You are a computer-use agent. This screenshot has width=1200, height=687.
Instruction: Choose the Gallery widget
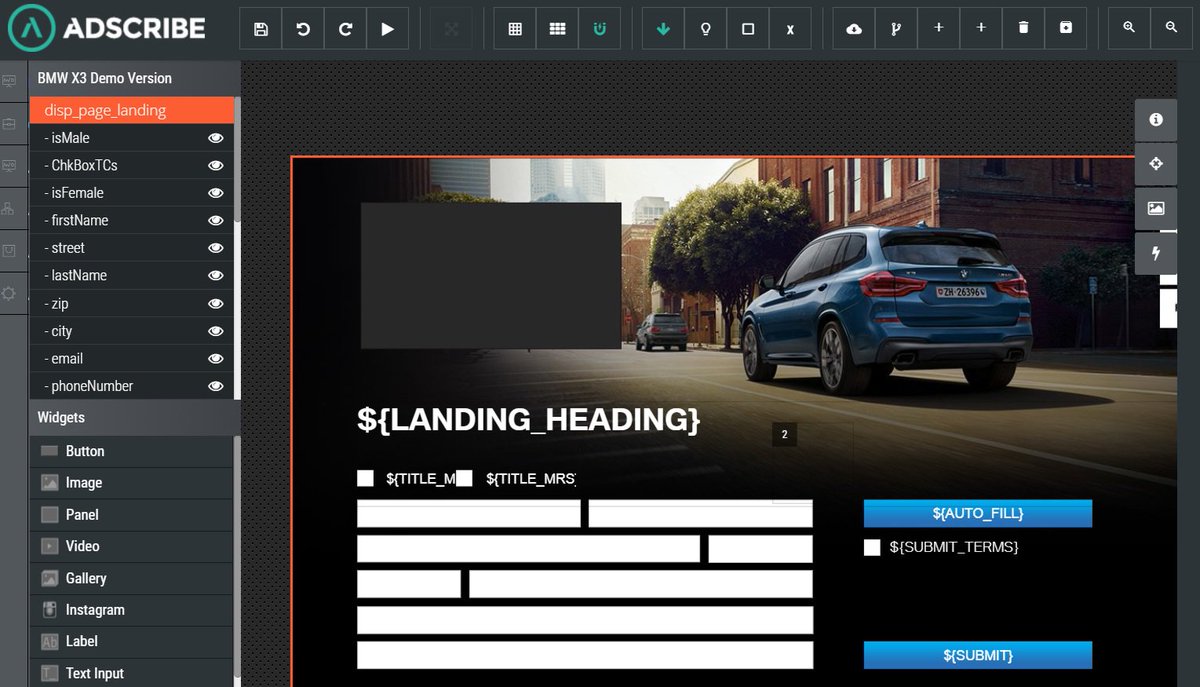pos(131,578)
